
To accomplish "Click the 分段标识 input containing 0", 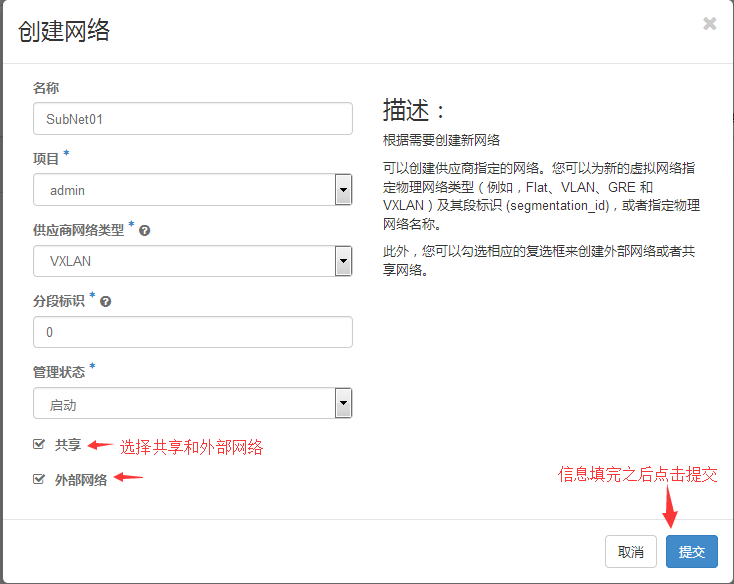I will (192, 332).
